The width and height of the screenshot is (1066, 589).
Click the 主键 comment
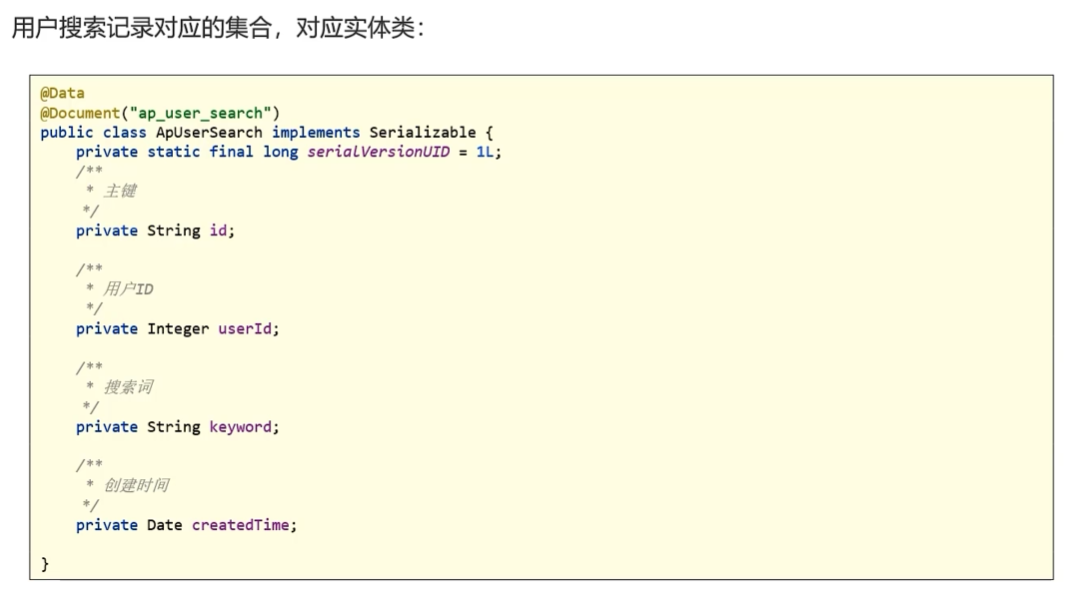coord(120,191)
